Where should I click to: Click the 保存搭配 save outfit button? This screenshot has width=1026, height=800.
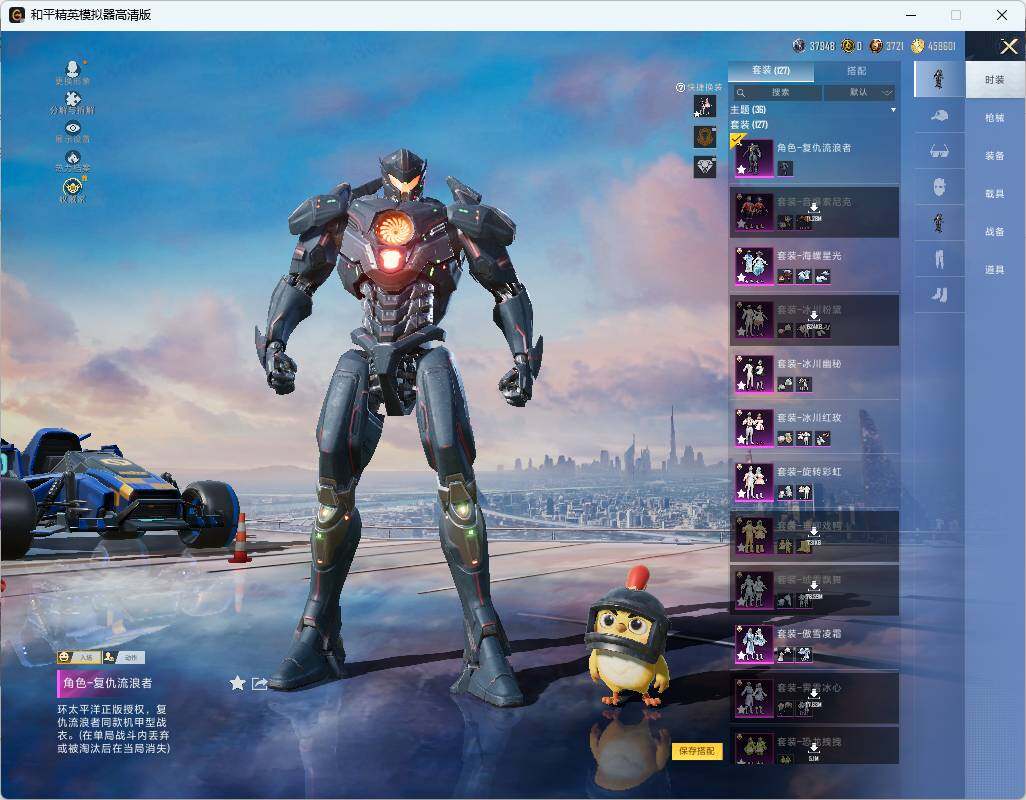tap(696, 751)
